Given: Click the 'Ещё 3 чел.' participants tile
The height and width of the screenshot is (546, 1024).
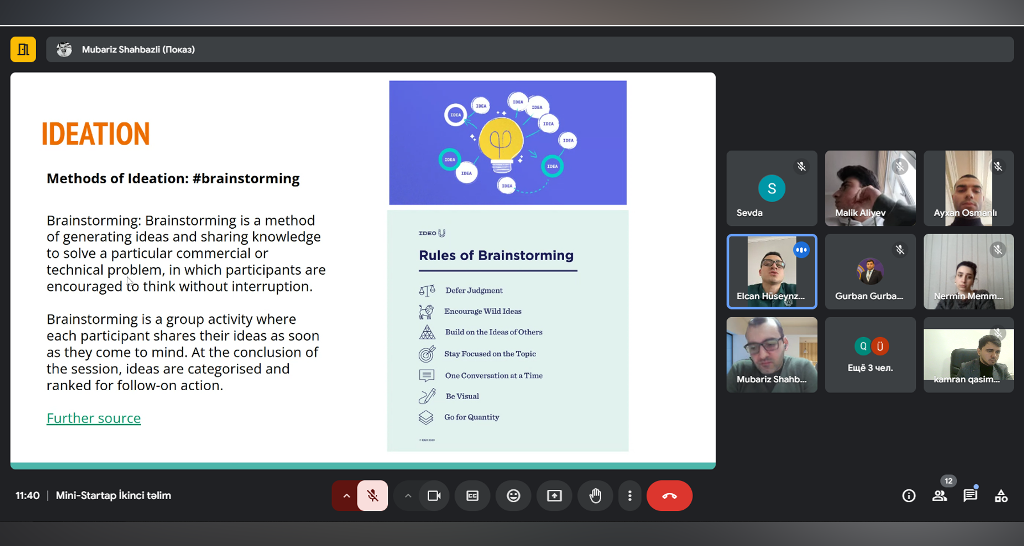Looking at the screenshot, I should (870, 354).
